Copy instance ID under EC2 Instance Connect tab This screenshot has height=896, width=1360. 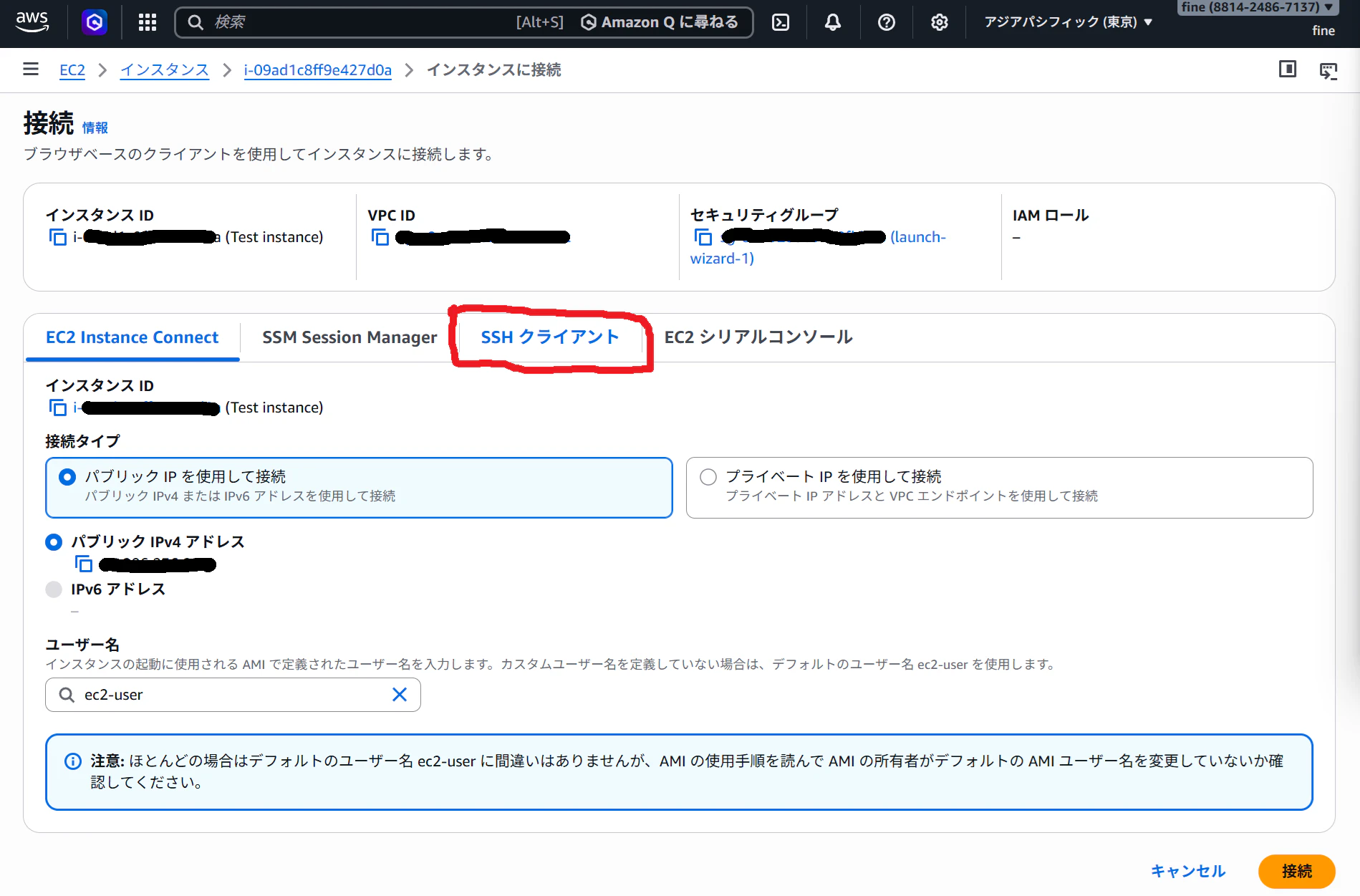57,408
